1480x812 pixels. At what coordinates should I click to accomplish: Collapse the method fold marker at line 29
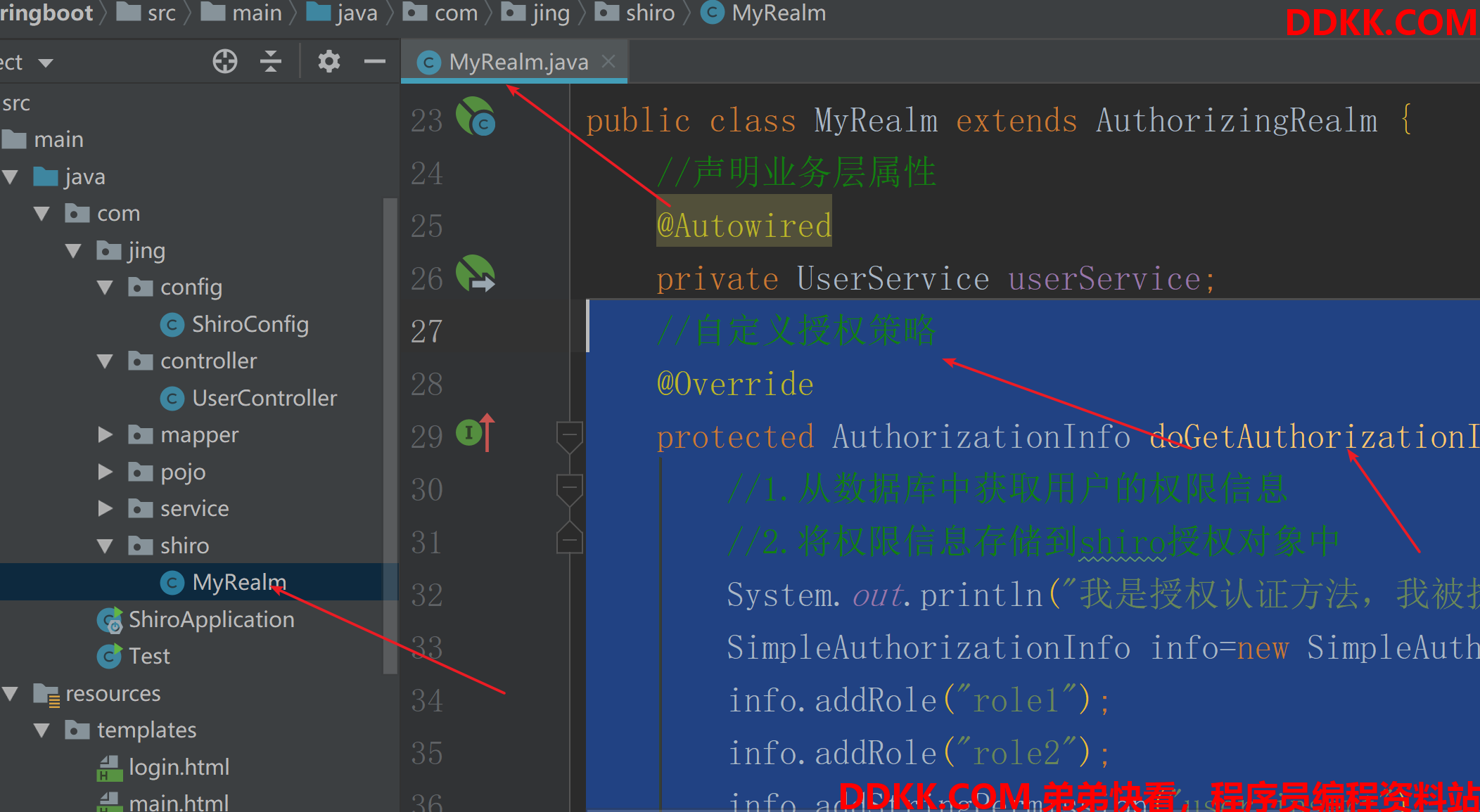(569, 437)
